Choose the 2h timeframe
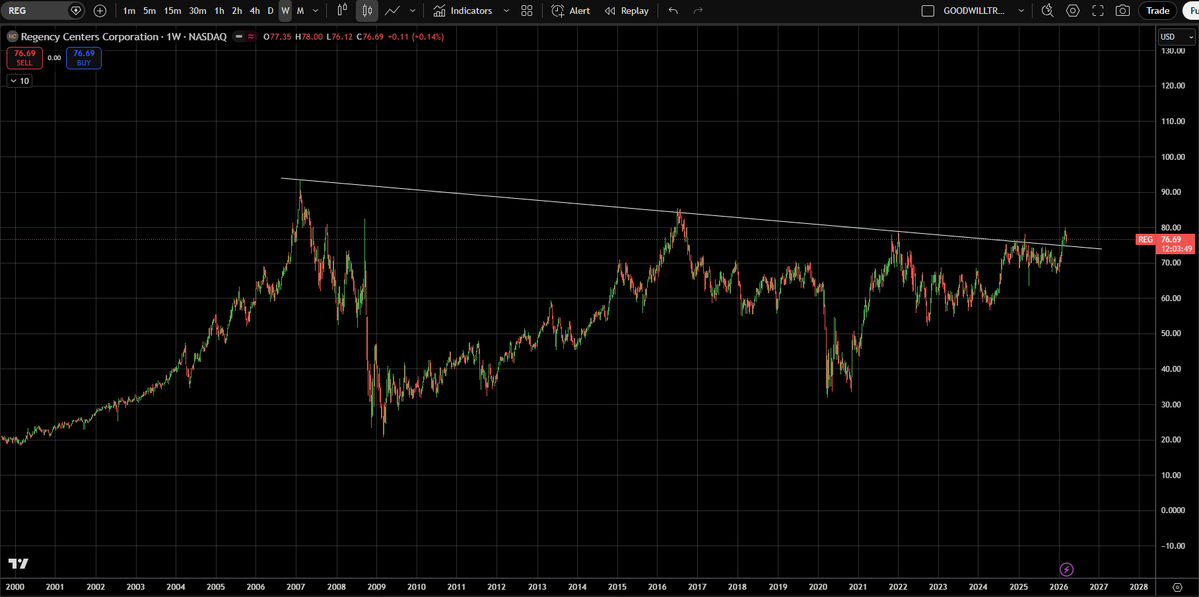 pos(237,11)
